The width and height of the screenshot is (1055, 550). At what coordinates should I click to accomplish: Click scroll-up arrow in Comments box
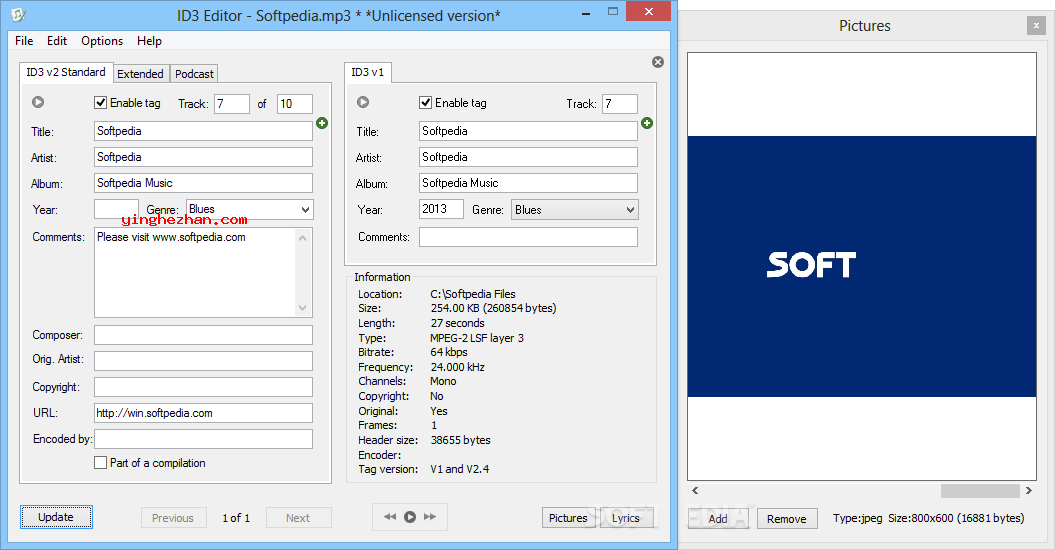tap(303, 238)
